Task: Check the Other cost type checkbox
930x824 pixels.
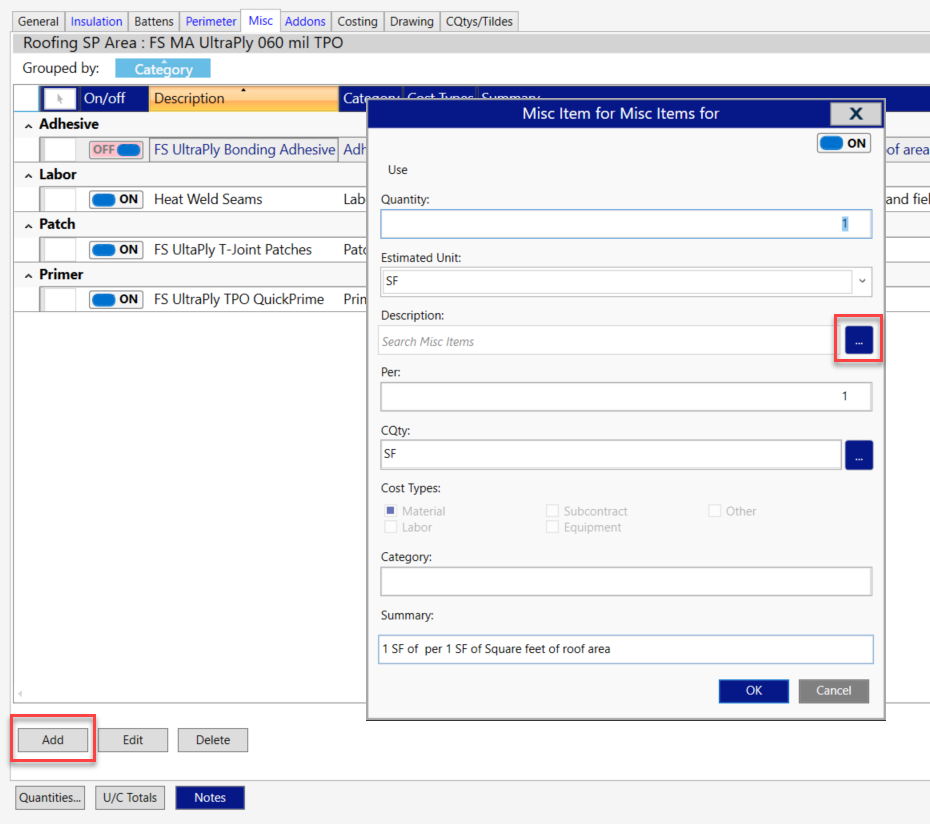Action: 714,511
